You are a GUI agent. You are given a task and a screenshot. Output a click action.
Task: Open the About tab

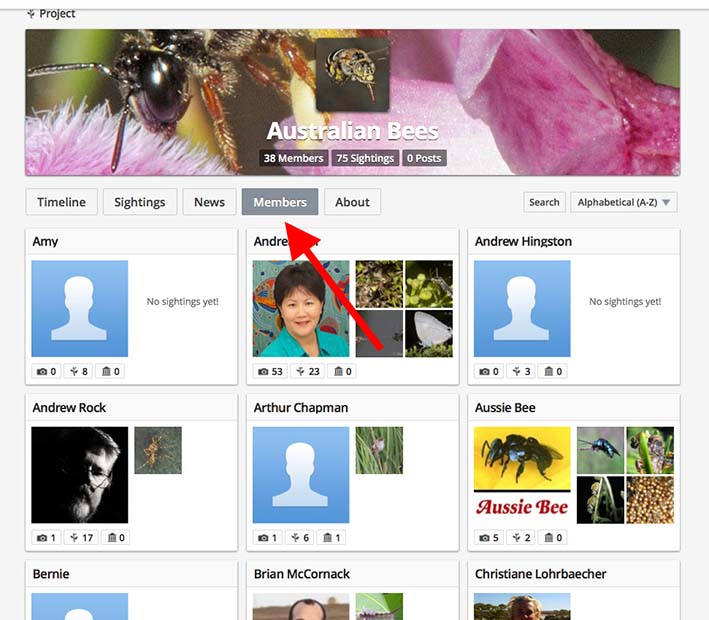click(x=352, y=202)
